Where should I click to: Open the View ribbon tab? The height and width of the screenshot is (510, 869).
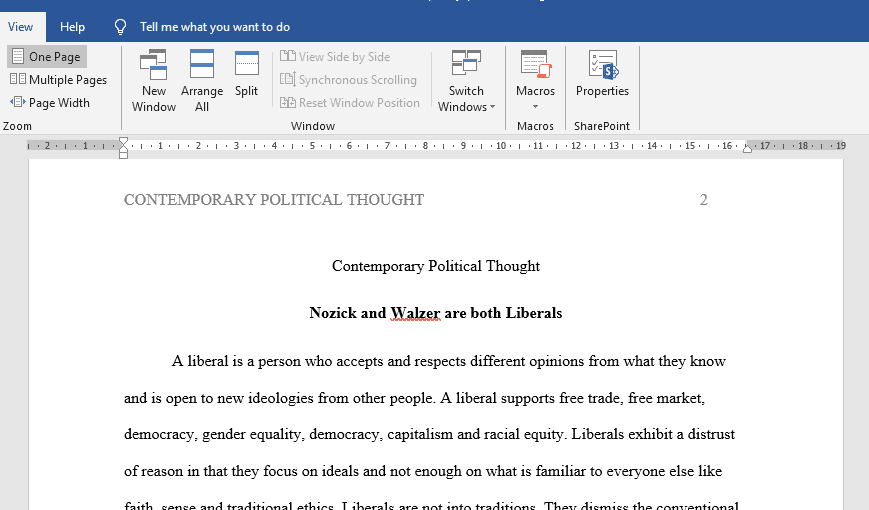click(21, 27)
